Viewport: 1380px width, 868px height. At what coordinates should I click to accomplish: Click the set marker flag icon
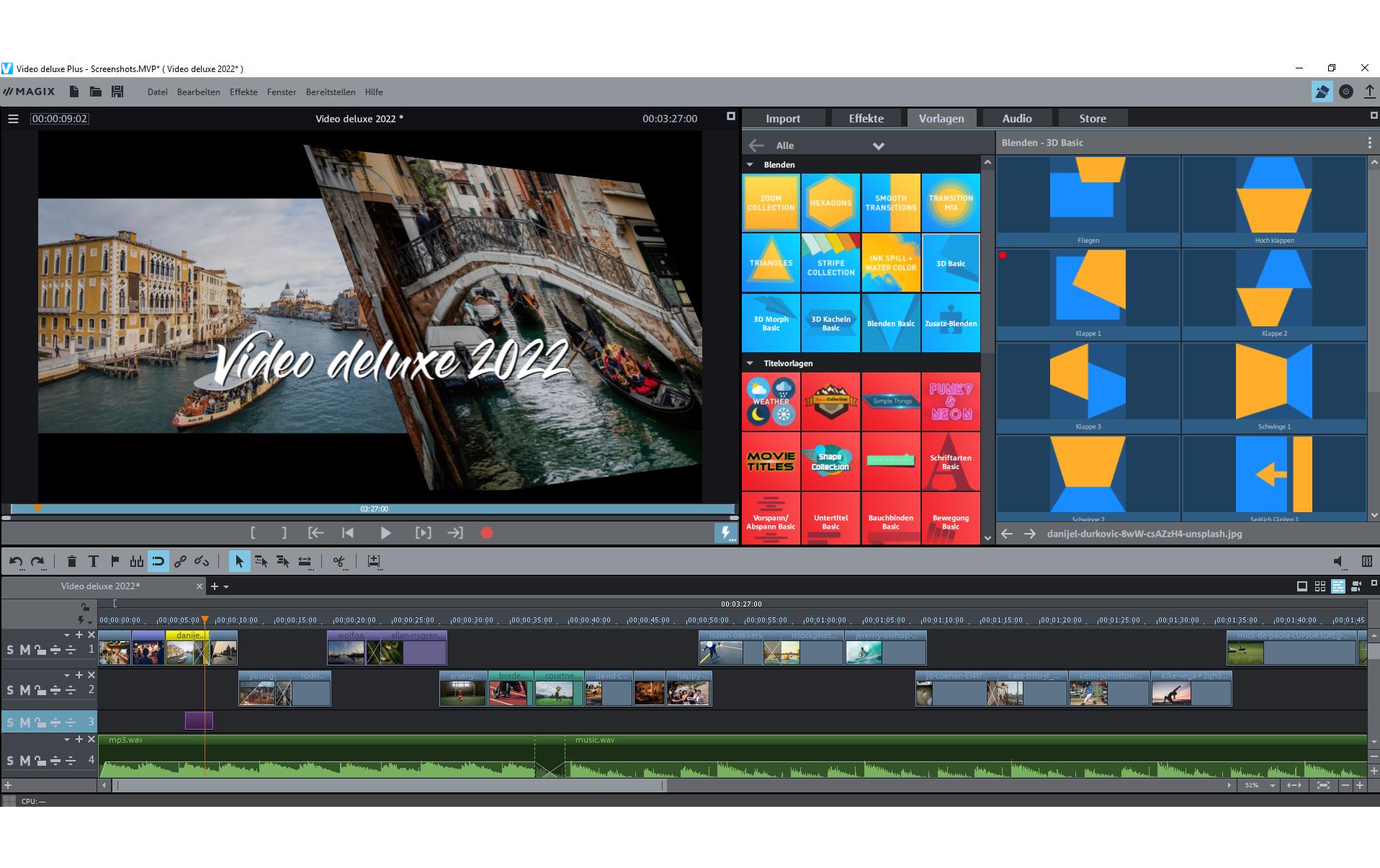point(115,561)
